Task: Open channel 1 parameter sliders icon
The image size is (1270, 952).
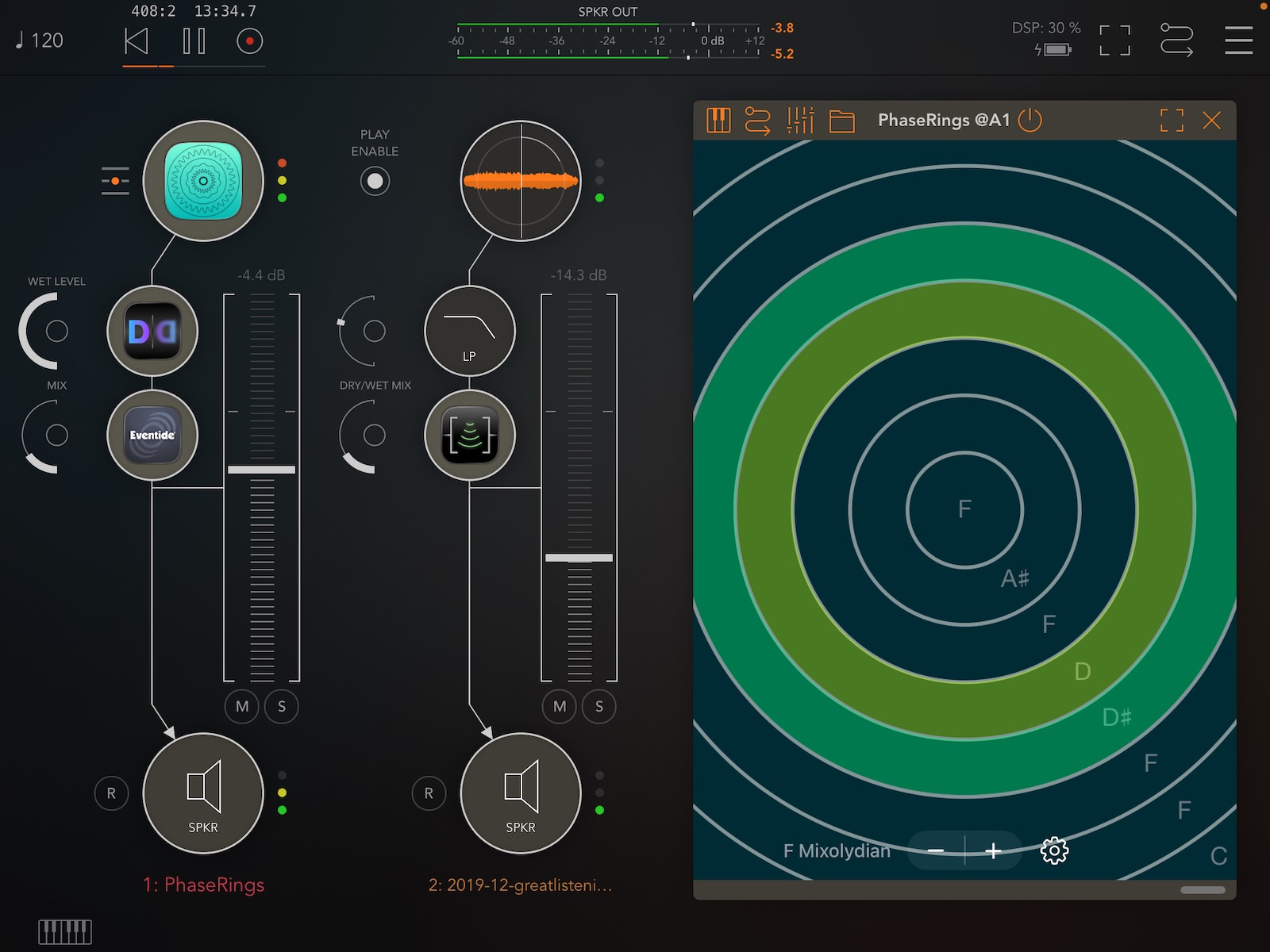Action: (115, 181)
